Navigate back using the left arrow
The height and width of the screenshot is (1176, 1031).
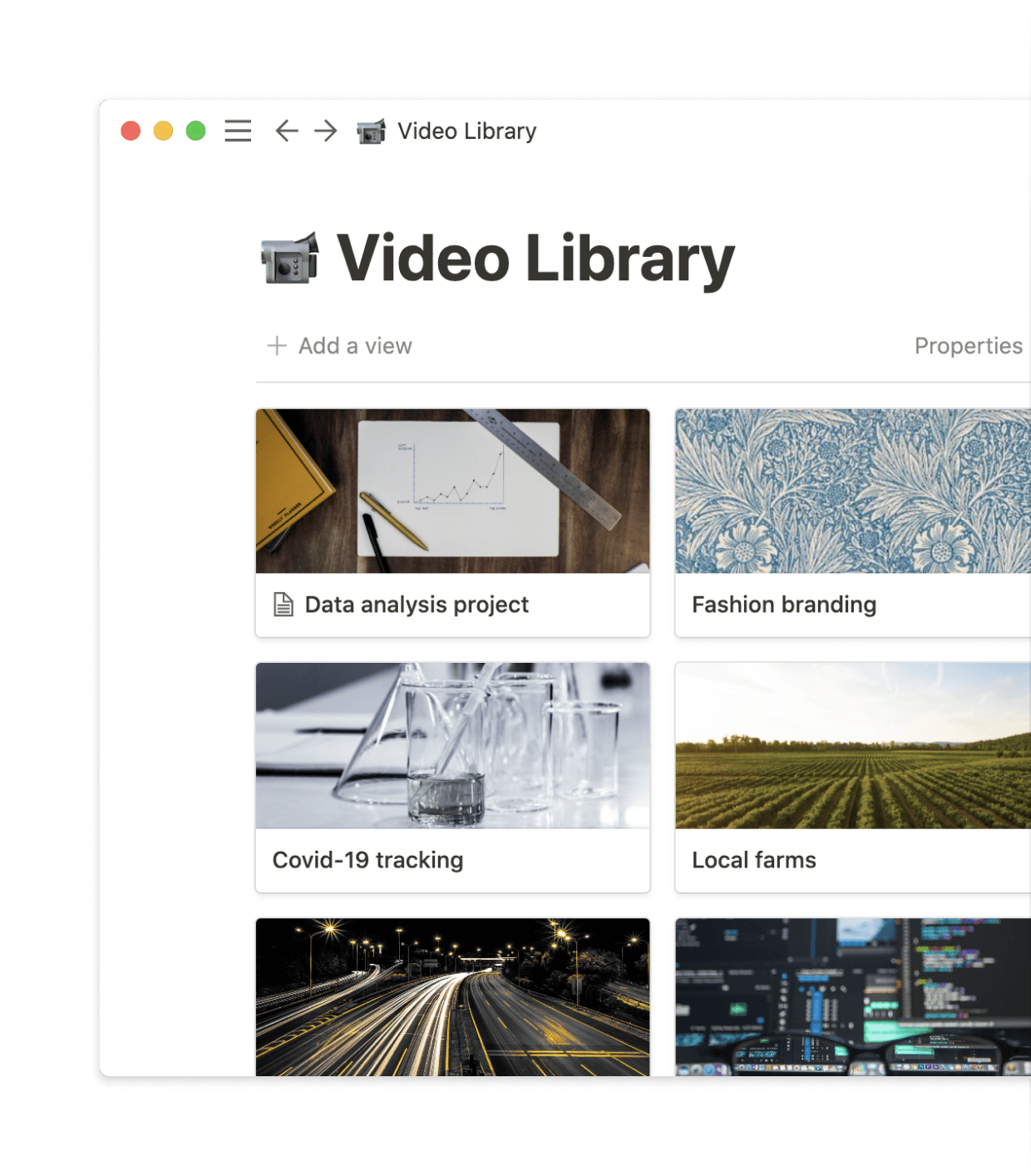pyautogui.click(x=286, y=131)
